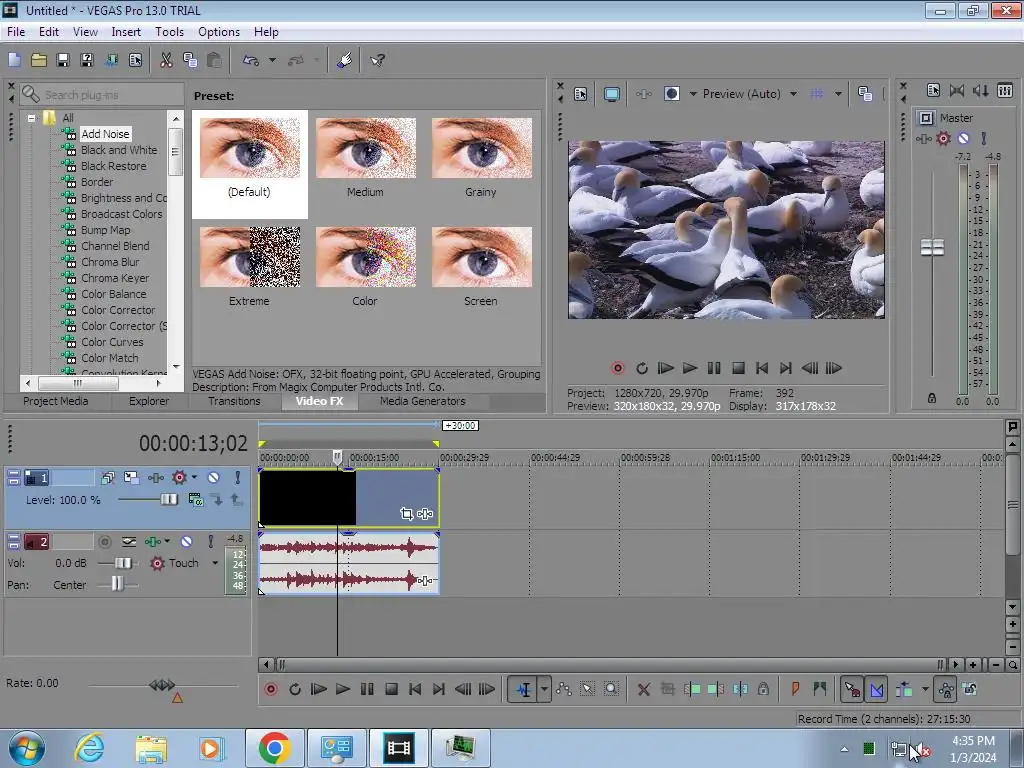Toggle Enable Snapping in timeline toolbar

pos(852,689)
